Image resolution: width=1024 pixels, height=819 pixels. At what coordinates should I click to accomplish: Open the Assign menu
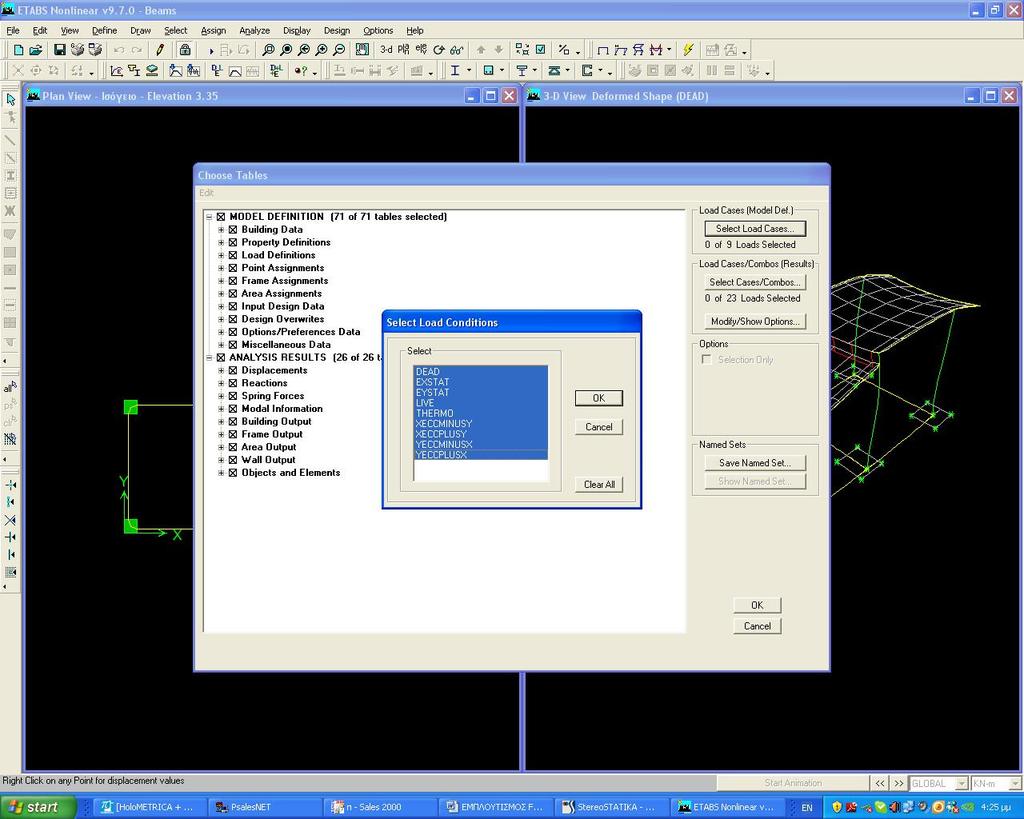tap(213, 31)
